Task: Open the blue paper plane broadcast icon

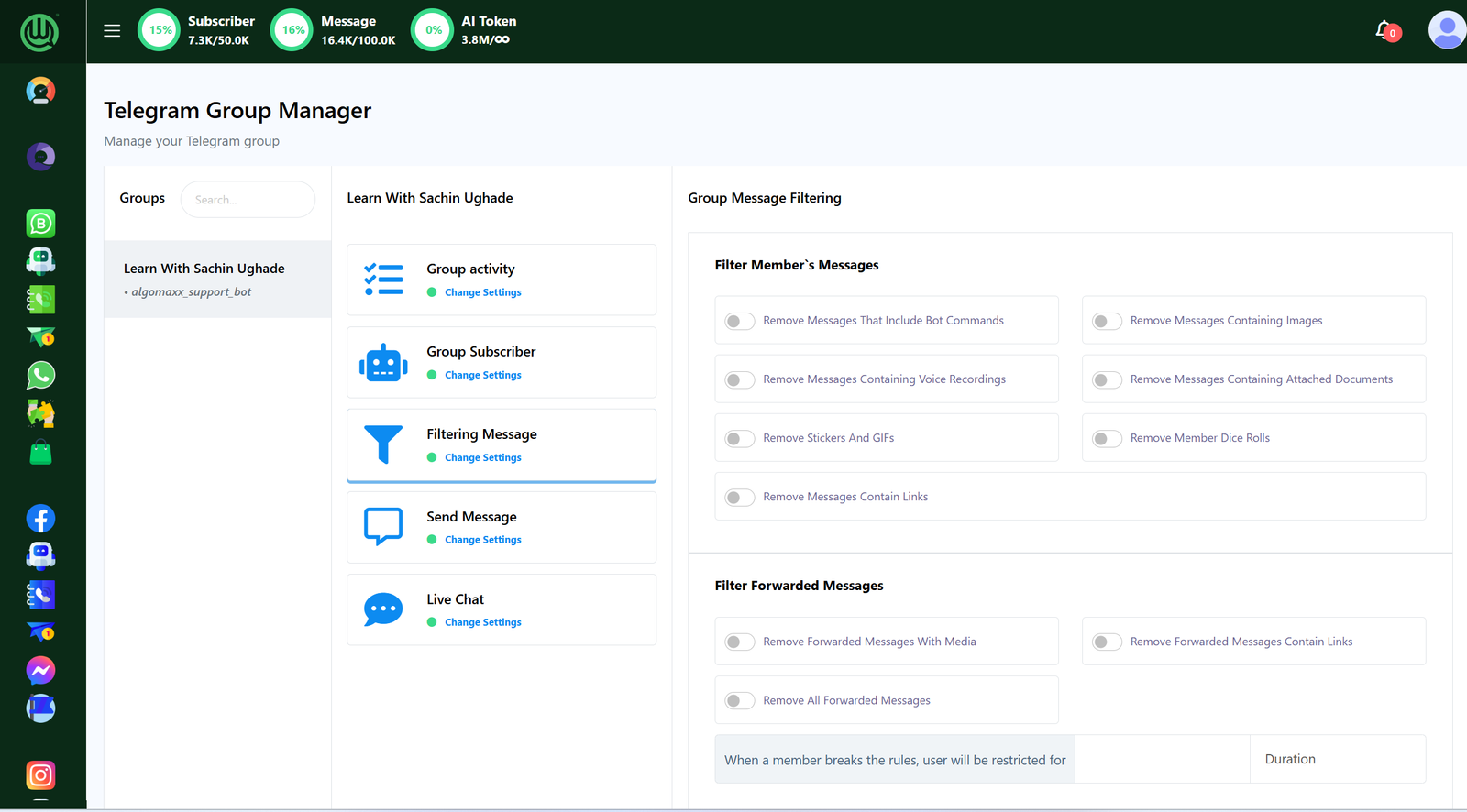Action: [x=40, y=631]
